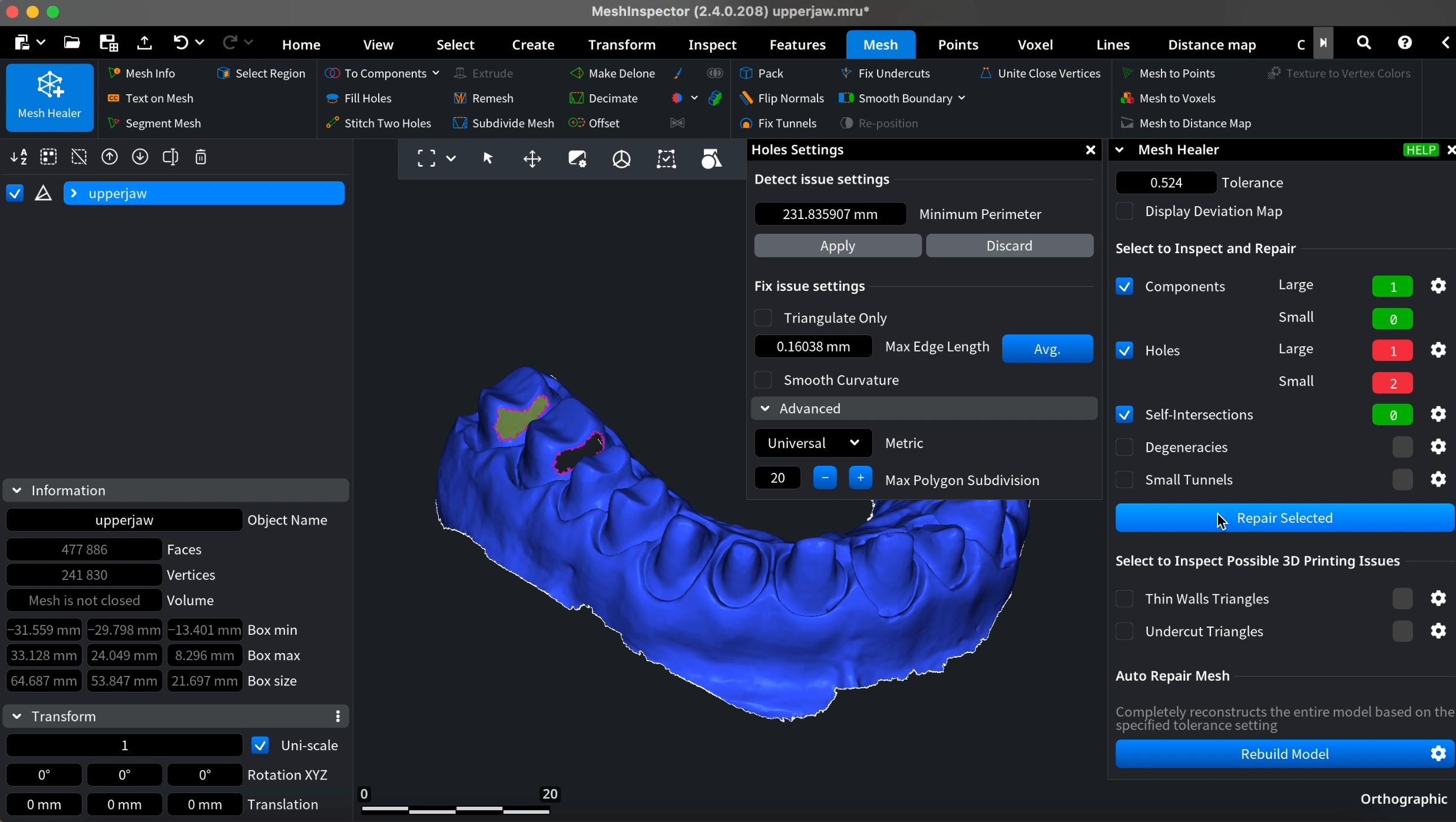The height and width of the screenshot is (822, 1456).
Task: Open the To Components dropdown
Action: coord(436,73)
